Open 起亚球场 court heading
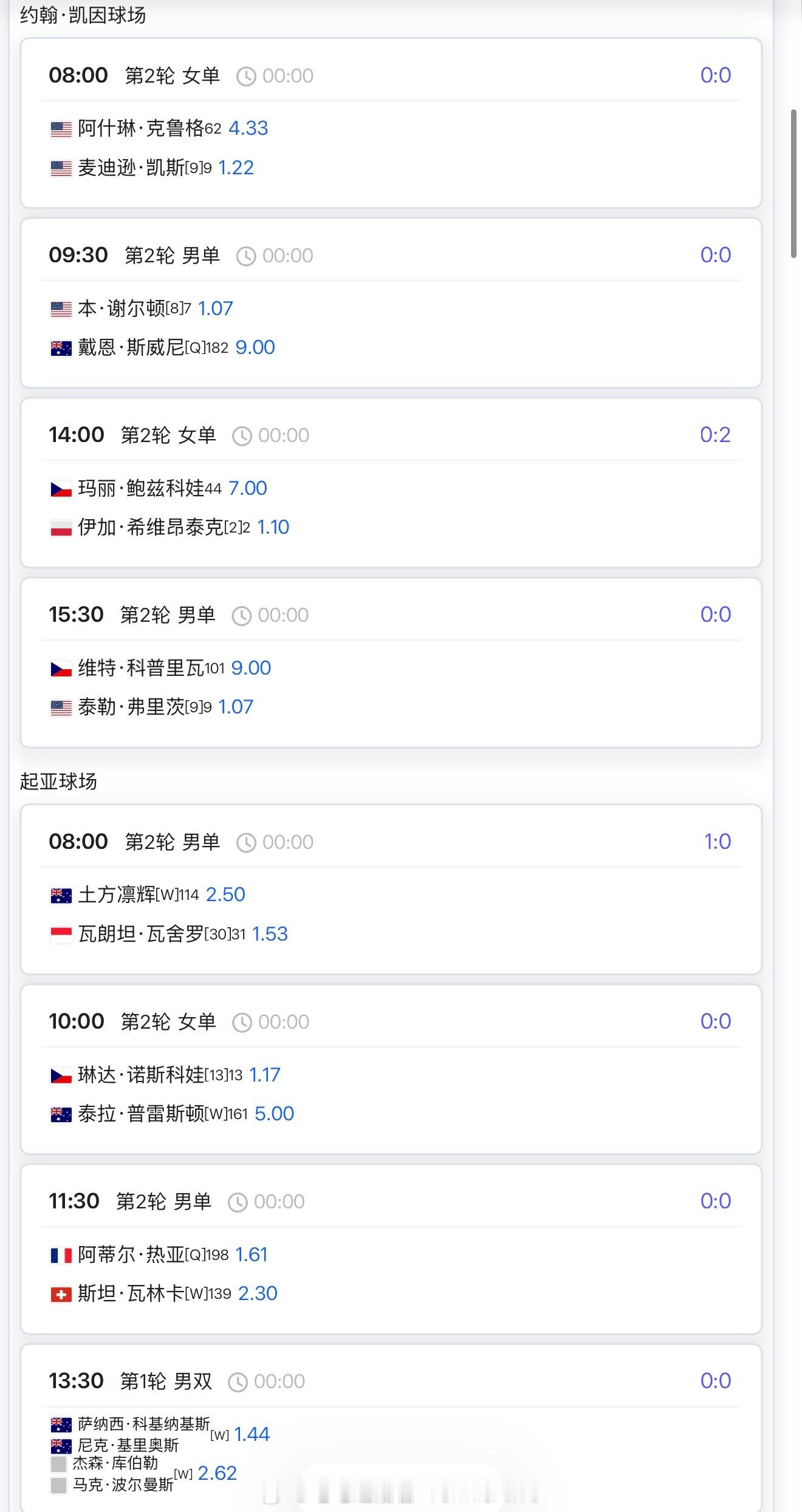This screenshot has width=802, height=1512. click(58, 781)
